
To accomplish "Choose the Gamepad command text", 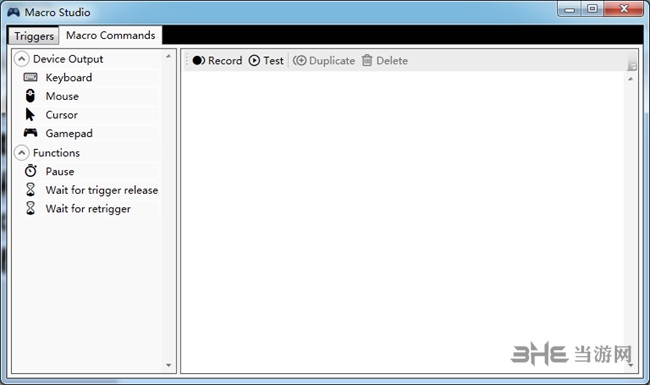I will coord(69,133).
